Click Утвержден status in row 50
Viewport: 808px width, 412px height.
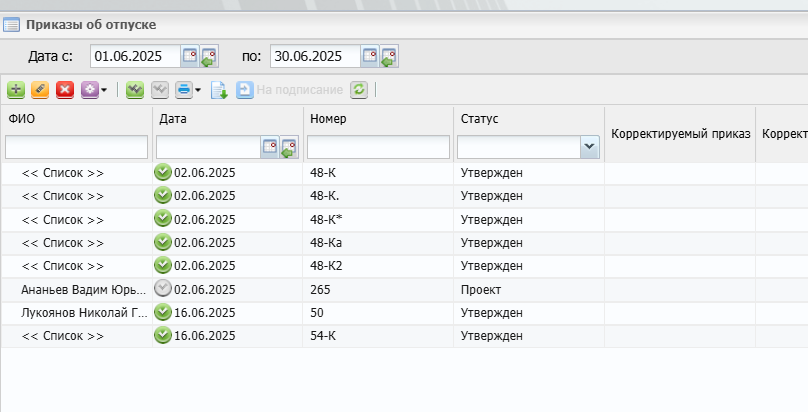(x=492, y=313)
